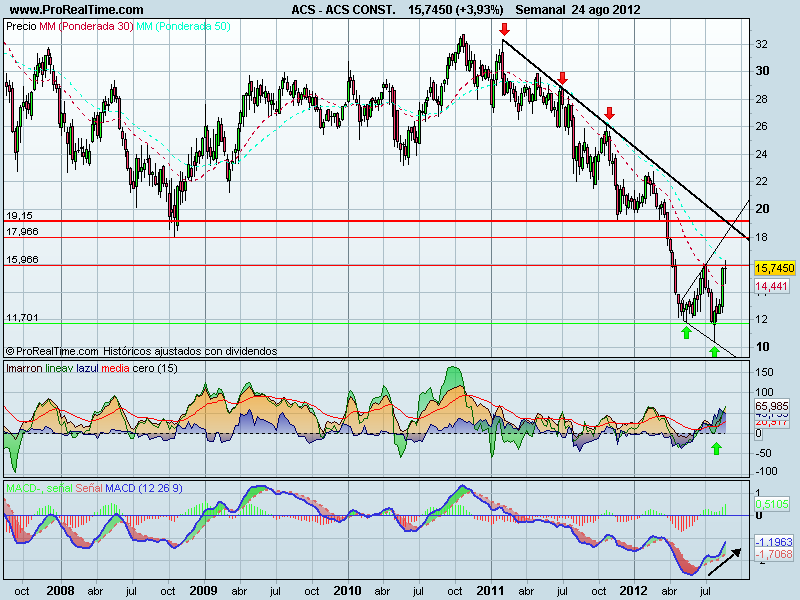The width and height of the screenshot is (800, 600).
Task: Click the www.ProRealTime.com header text
Action: (77, 10)
